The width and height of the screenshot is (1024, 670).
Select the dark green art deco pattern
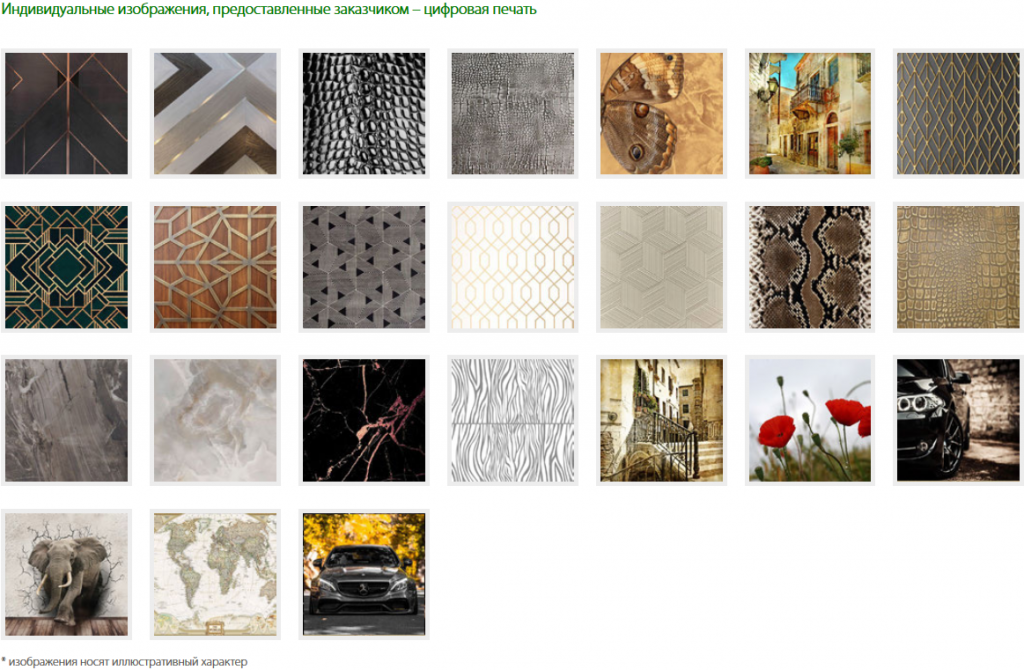click(x=66, y=267)
